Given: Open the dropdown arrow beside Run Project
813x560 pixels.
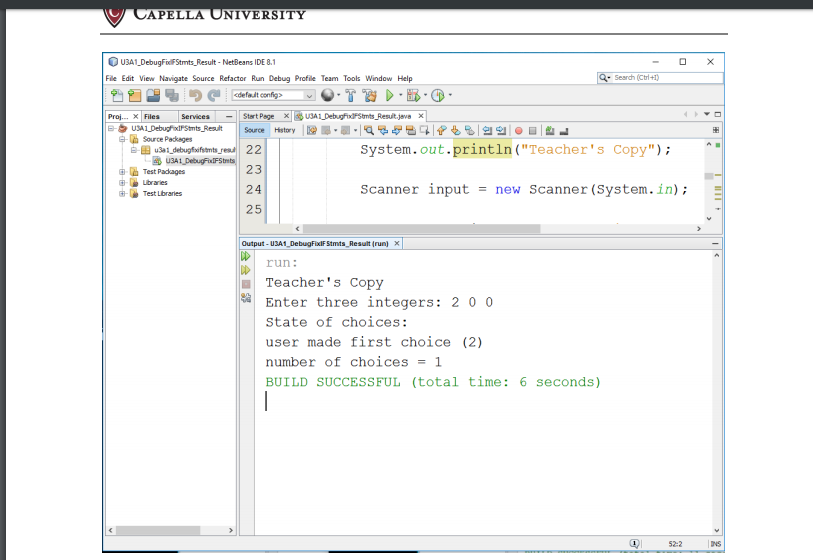Looking at the screenshot, I should point(400,95).
